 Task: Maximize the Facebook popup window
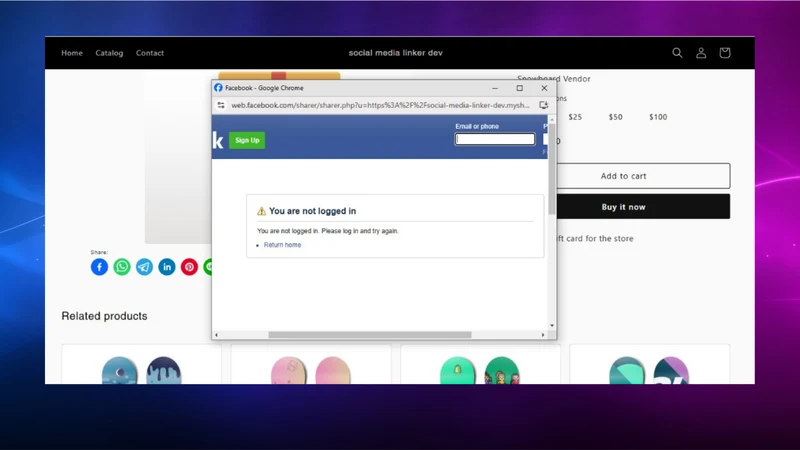tap(519, 88)
